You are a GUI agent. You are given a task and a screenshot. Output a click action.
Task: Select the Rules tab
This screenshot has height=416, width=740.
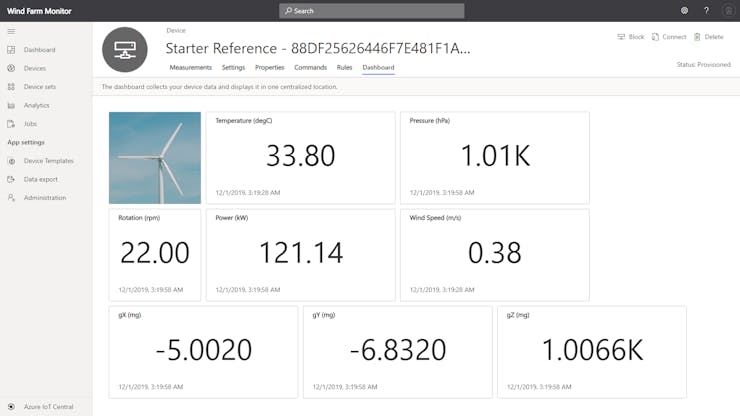pos(344,68)
